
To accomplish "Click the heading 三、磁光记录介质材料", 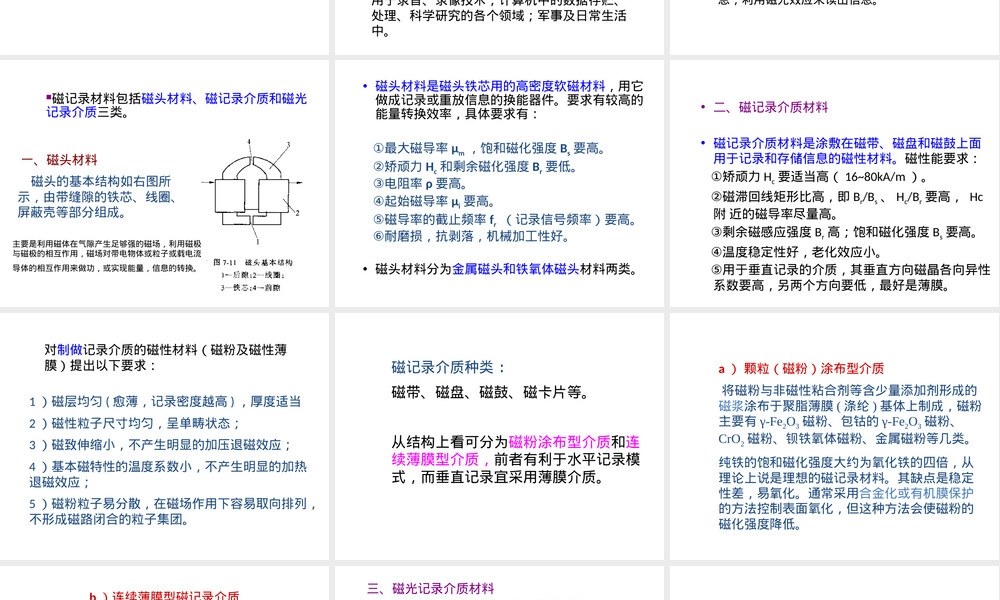I will pyautogui.click(x=430, y=589).
